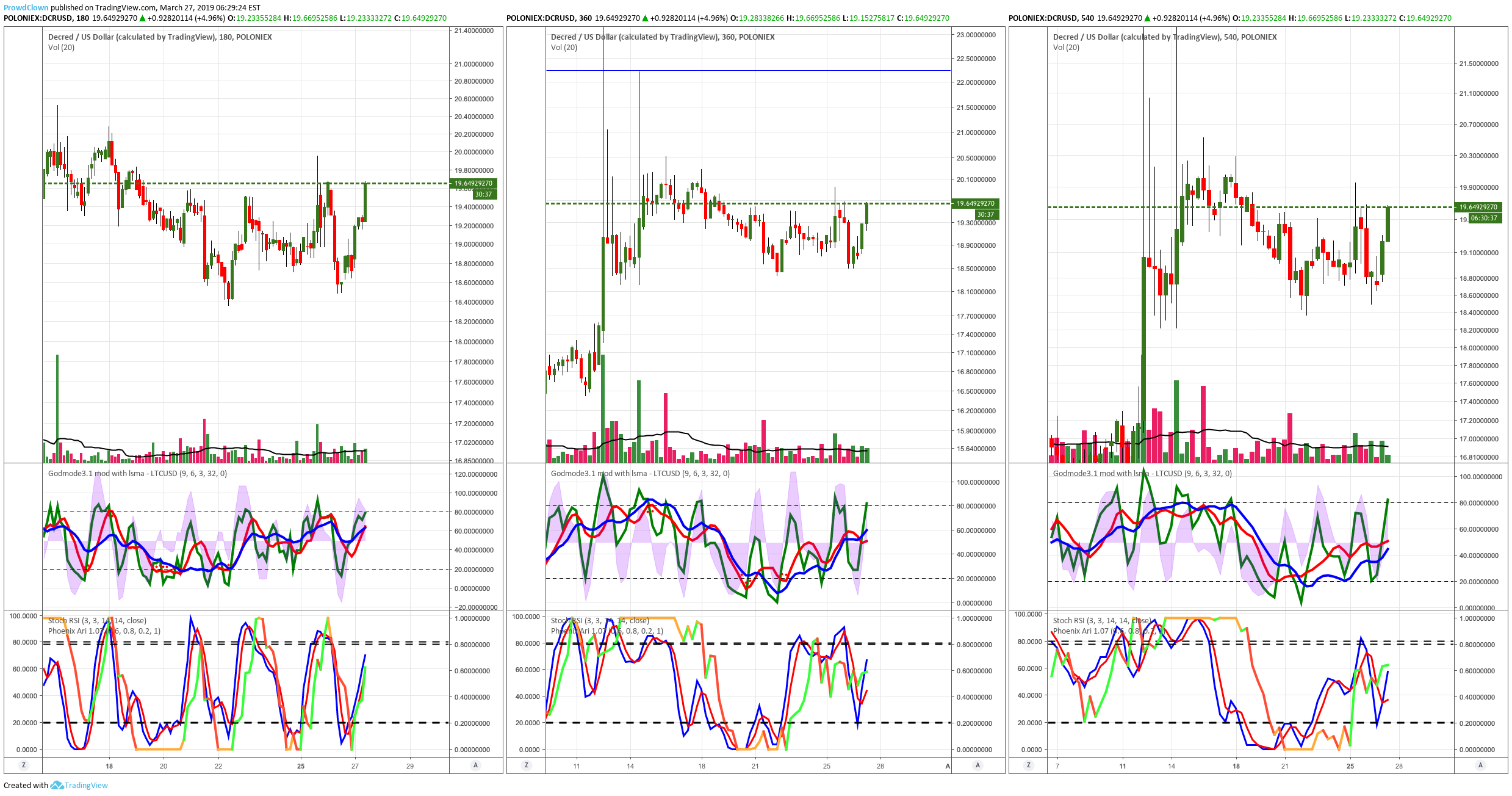Click Phoenix Ari 1.07 label in 180 chart
The height and width of the screenshot is (796, 1512).
[x=104, y=631]
